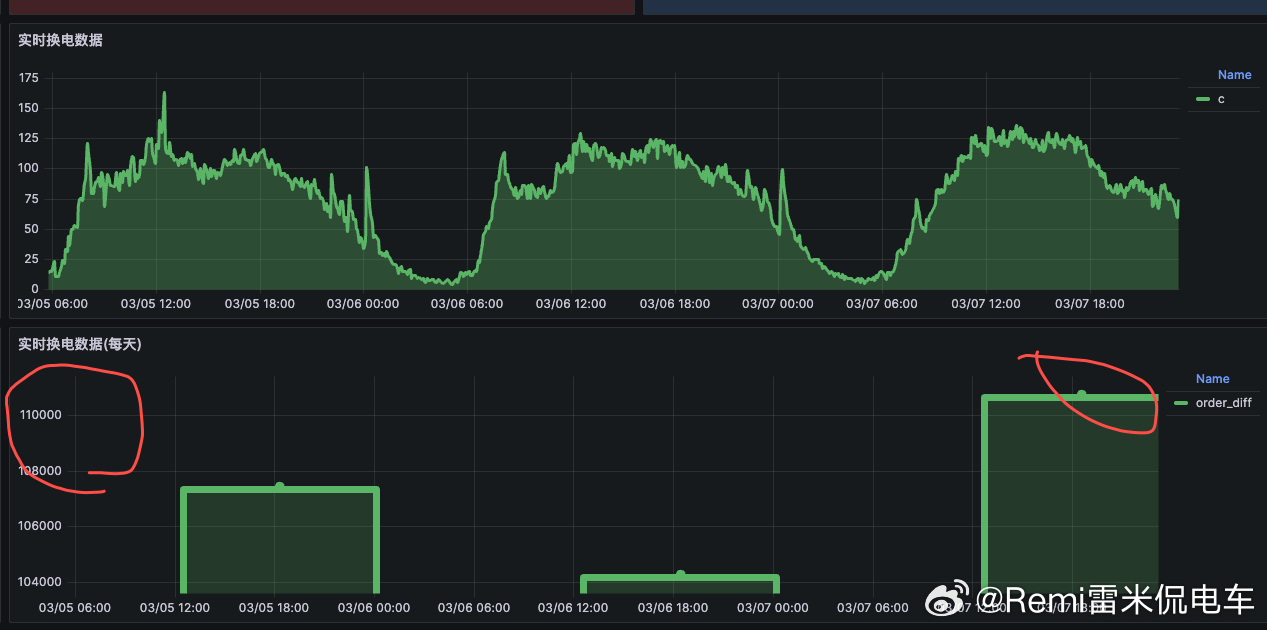
Task: Toggle the order_diff series legend label
Action: [1223, 403]
